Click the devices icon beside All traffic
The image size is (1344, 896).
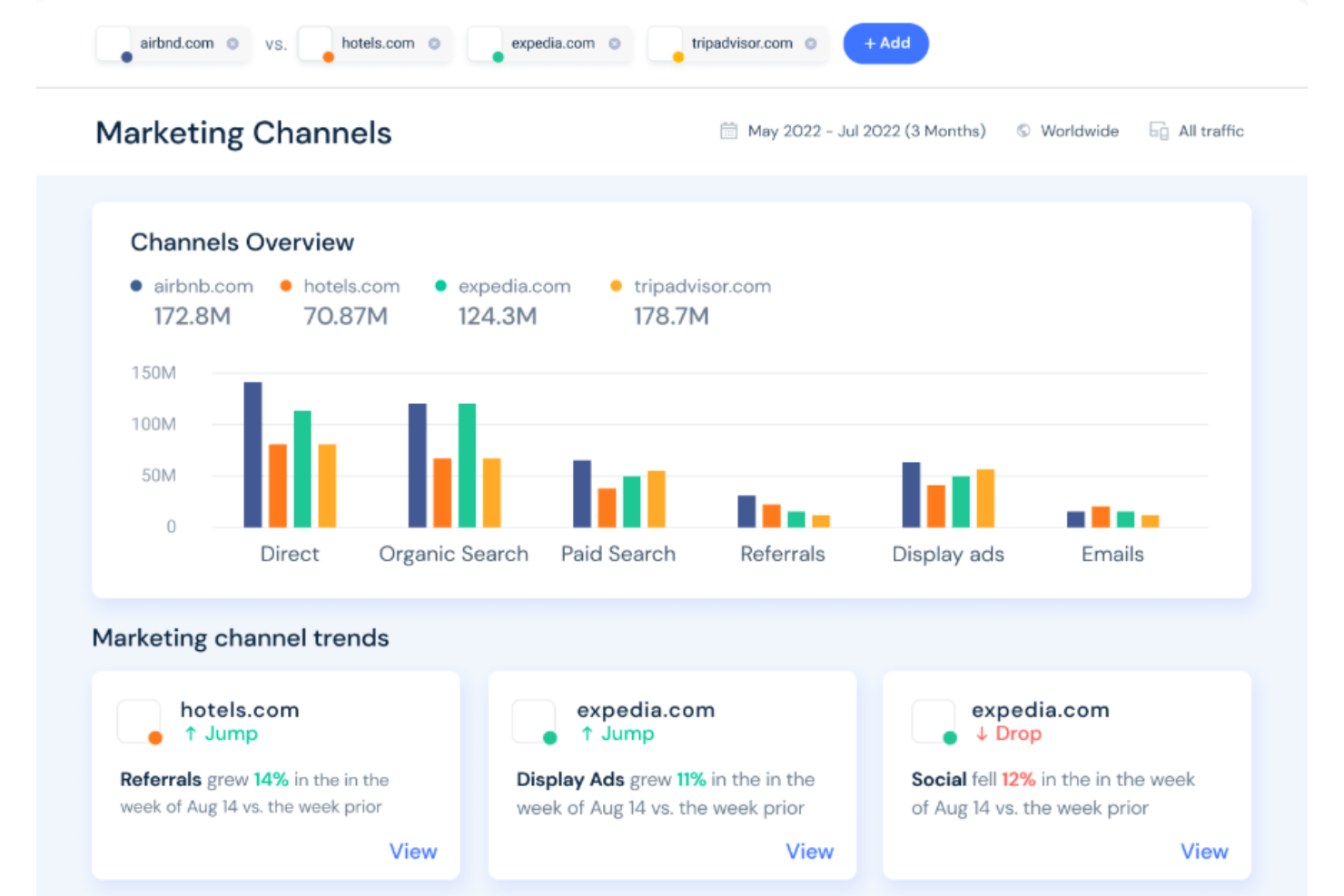click(1159, 131)
